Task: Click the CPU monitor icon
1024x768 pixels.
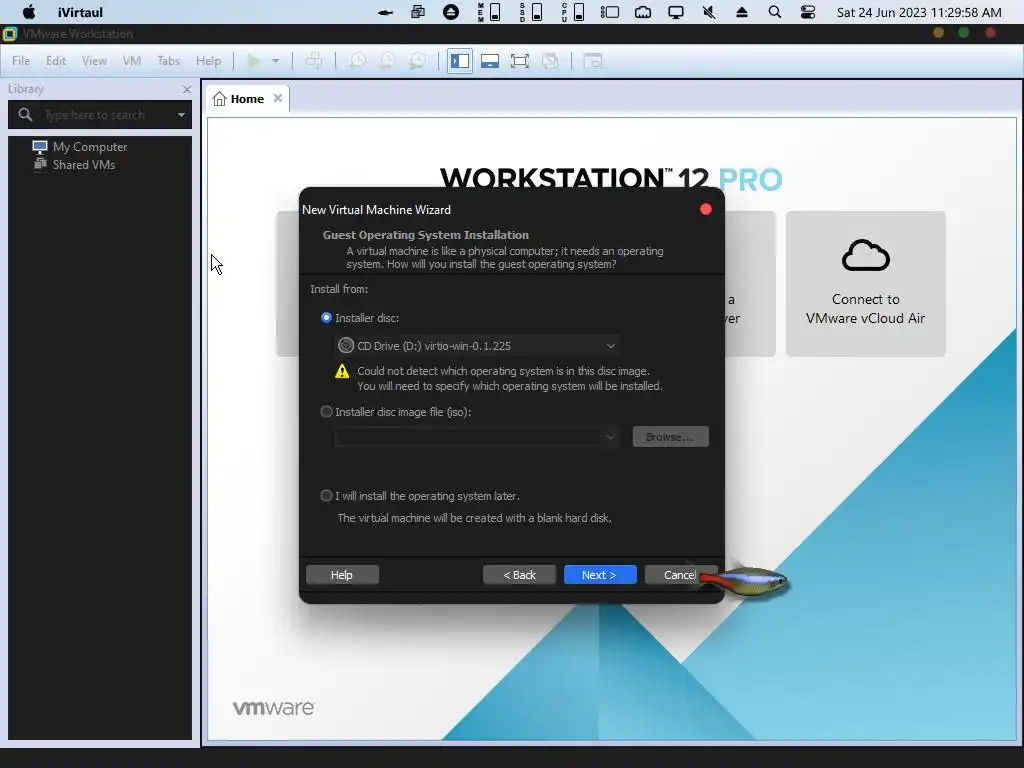Action: [572, 12]
